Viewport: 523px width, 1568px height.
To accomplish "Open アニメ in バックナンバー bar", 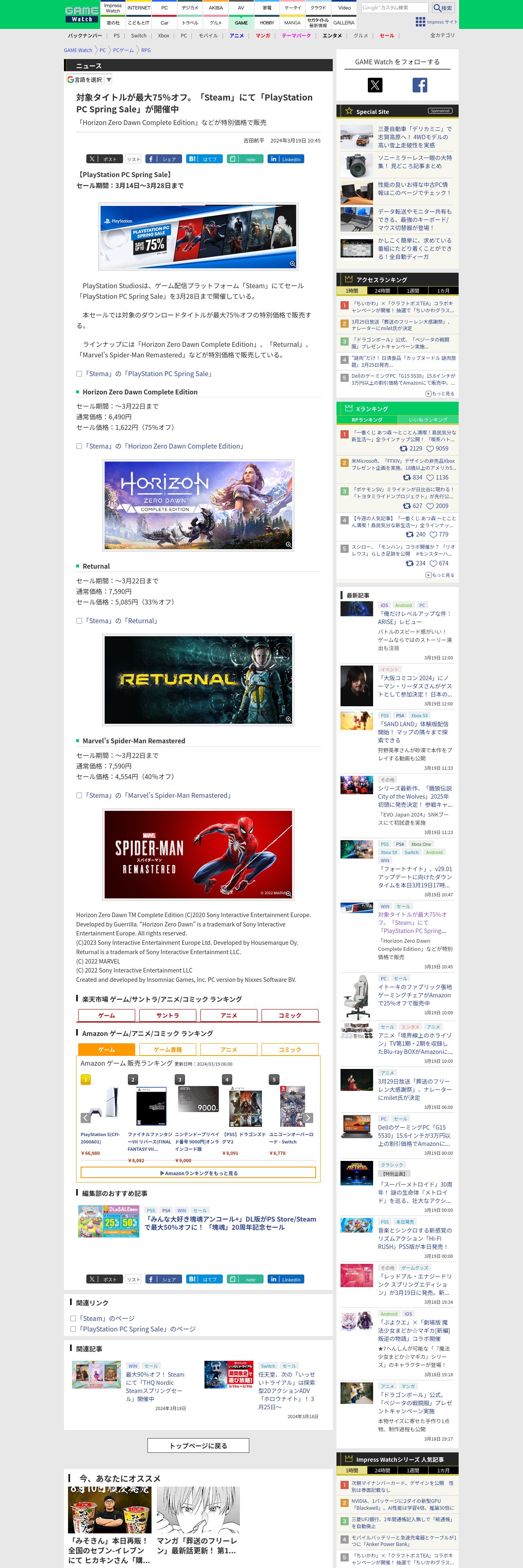I will (237, 35).
